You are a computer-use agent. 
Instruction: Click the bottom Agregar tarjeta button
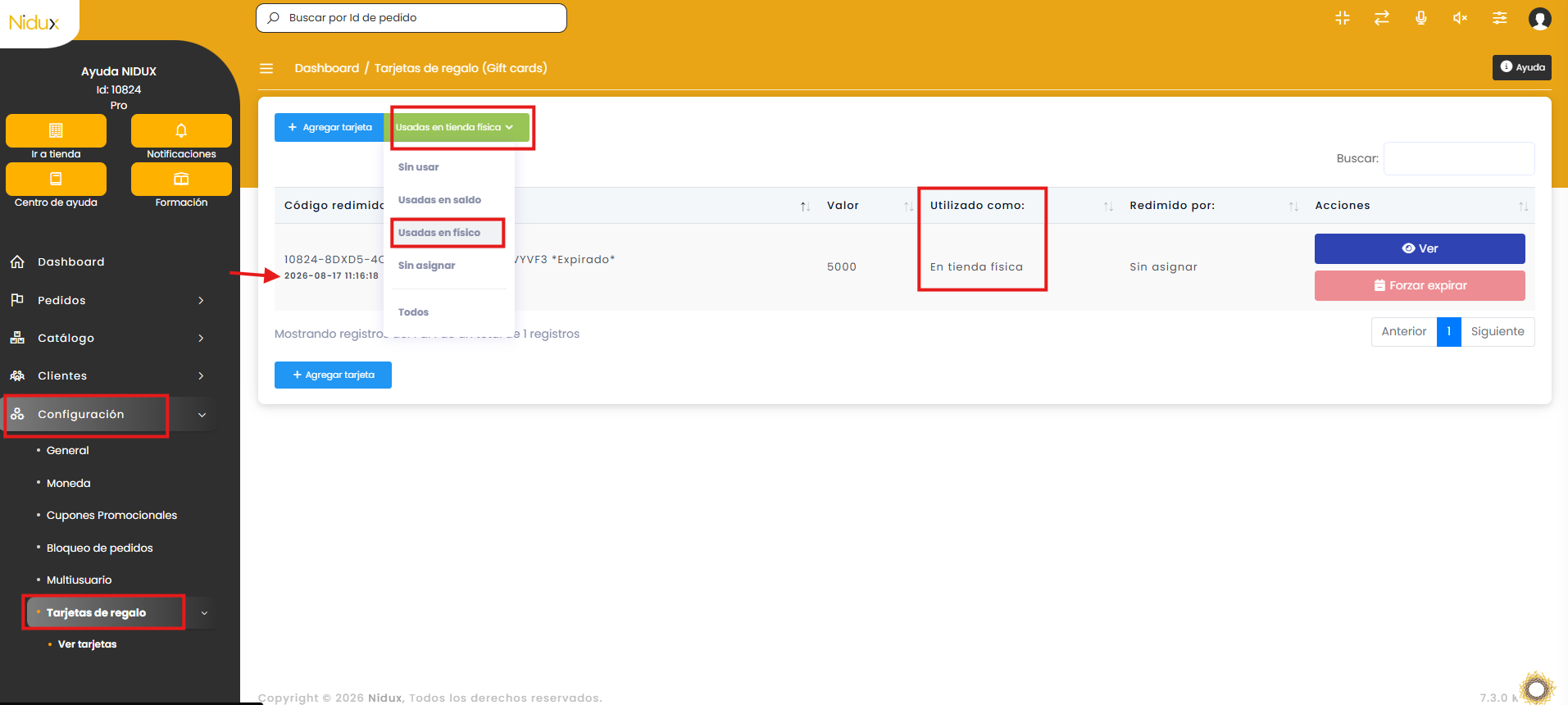click(x=333, y=375)
